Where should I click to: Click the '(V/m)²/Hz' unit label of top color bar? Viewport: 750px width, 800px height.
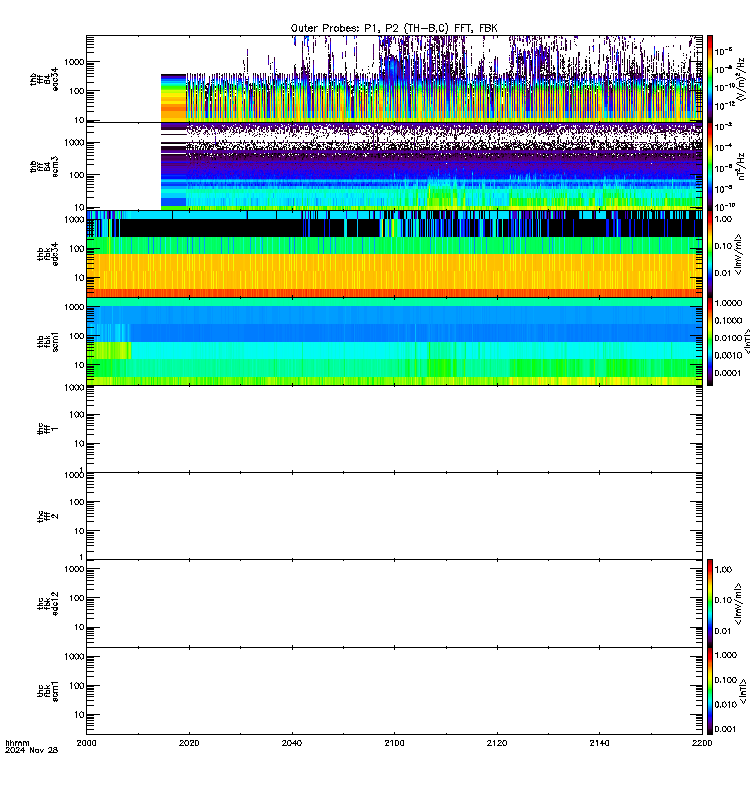(x=741, y=78)
